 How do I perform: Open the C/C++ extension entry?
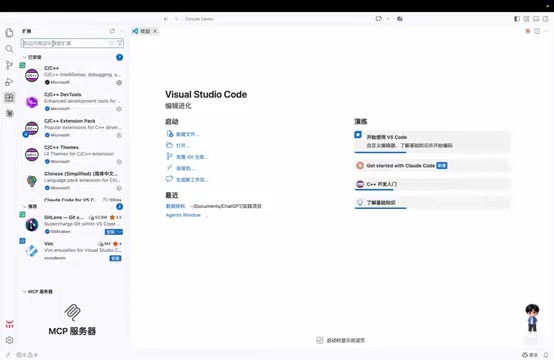click(x=72, y=75)
